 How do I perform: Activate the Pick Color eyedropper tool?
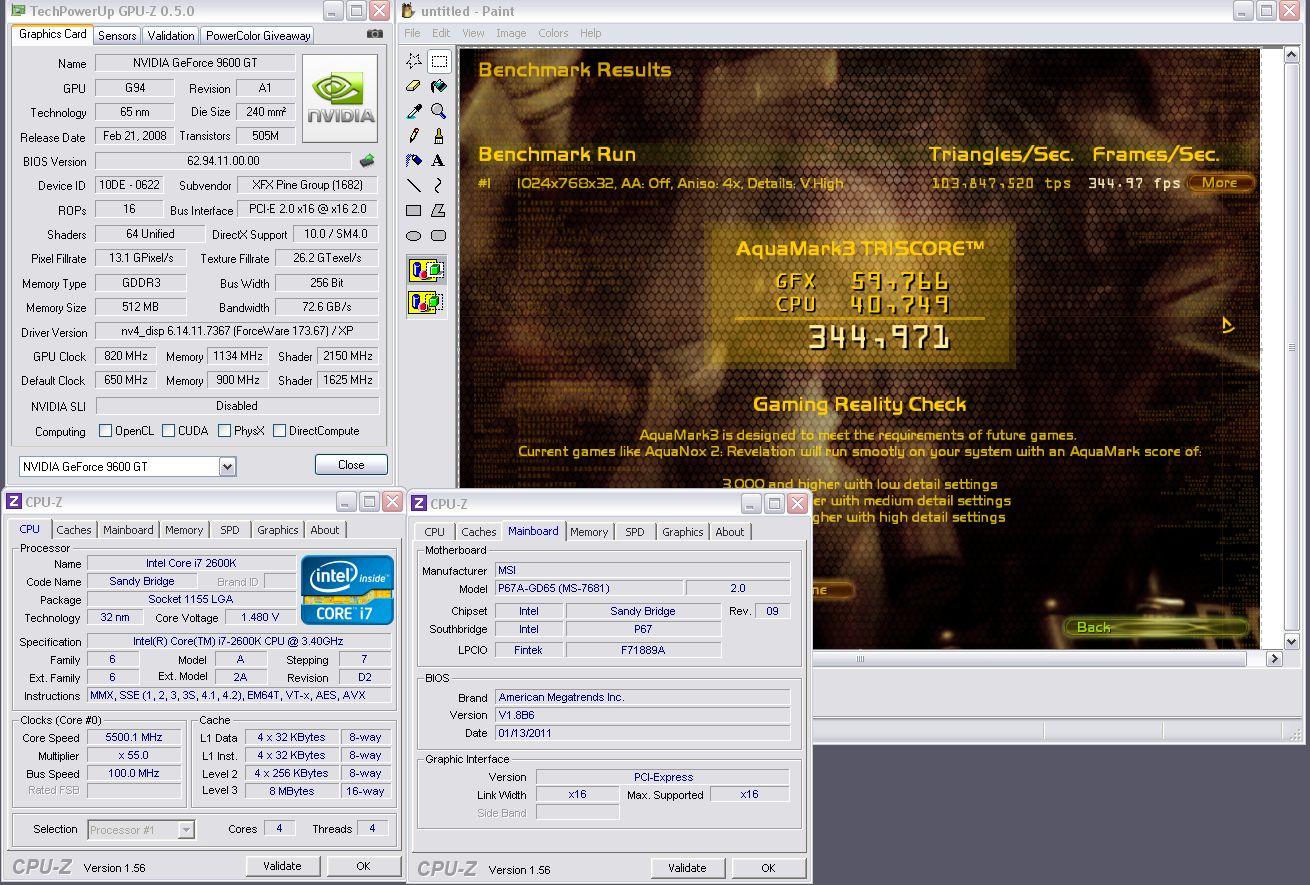(414, 111)
